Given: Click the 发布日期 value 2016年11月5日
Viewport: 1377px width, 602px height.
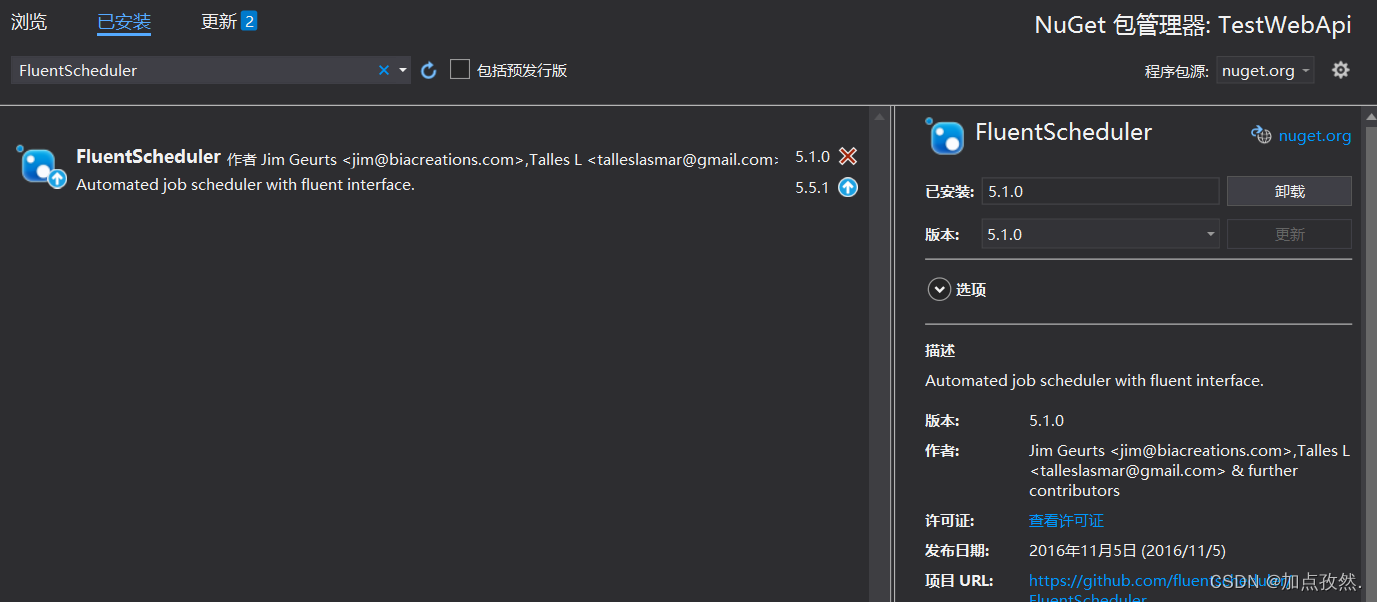Looking at the screenshot, I should pyautogui.click(x=1127, y=550).
